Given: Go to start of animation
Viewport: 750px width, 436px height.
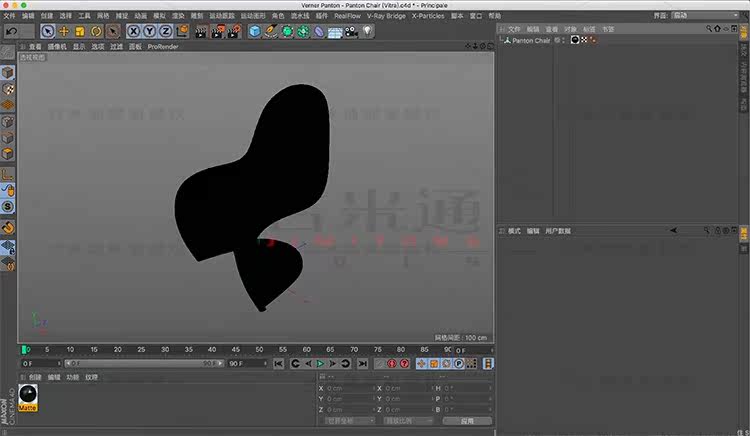Looking at the screenshot, I should tap(278, 364).
